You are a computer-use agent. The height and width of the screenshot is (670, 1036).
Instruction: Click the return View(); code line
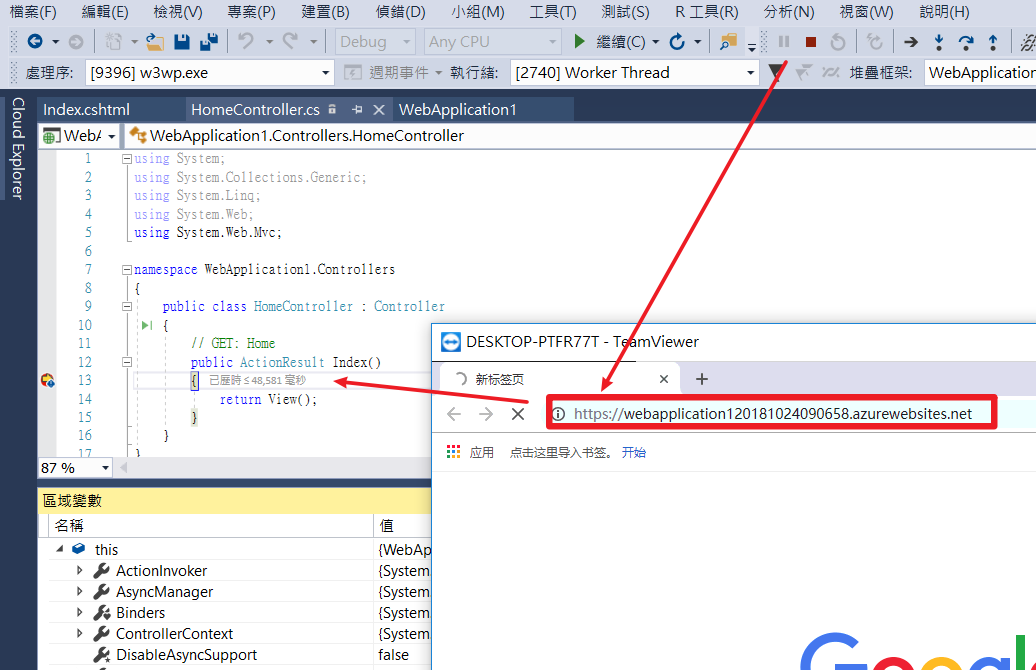pyautogui.click(x=268, y=399)
